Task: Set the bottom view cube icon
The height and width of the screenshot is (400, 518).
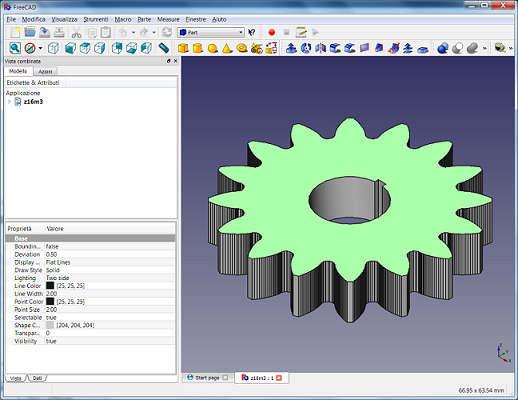Action: pyautogui.click(x=131, y=48)
